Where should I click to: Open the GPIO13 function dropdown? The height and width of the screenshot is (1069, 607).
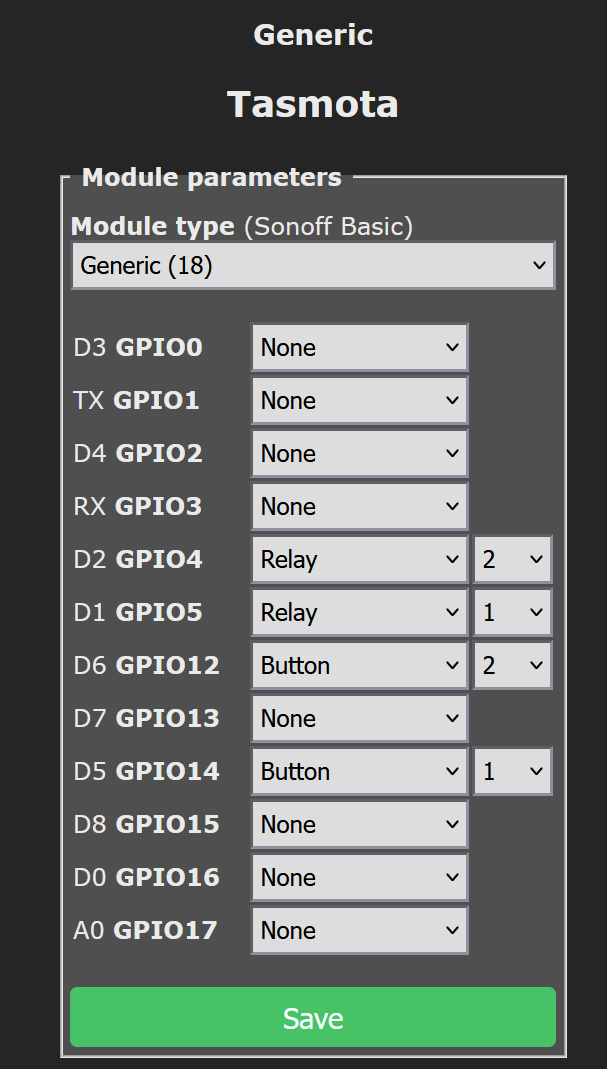pos(359,718)
